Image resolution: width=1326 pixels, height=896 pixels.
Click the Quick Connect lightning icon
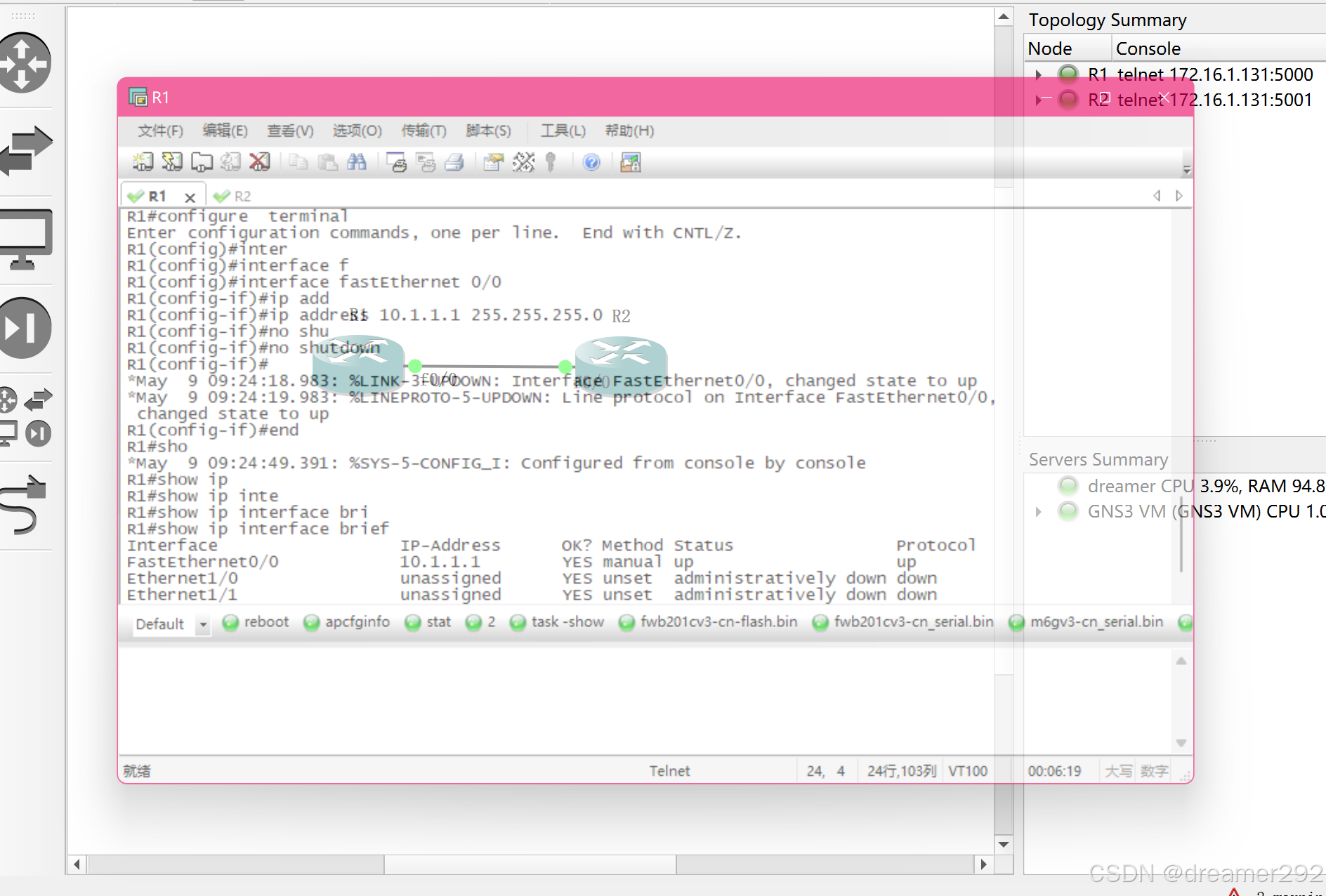(x=172, y=163)
